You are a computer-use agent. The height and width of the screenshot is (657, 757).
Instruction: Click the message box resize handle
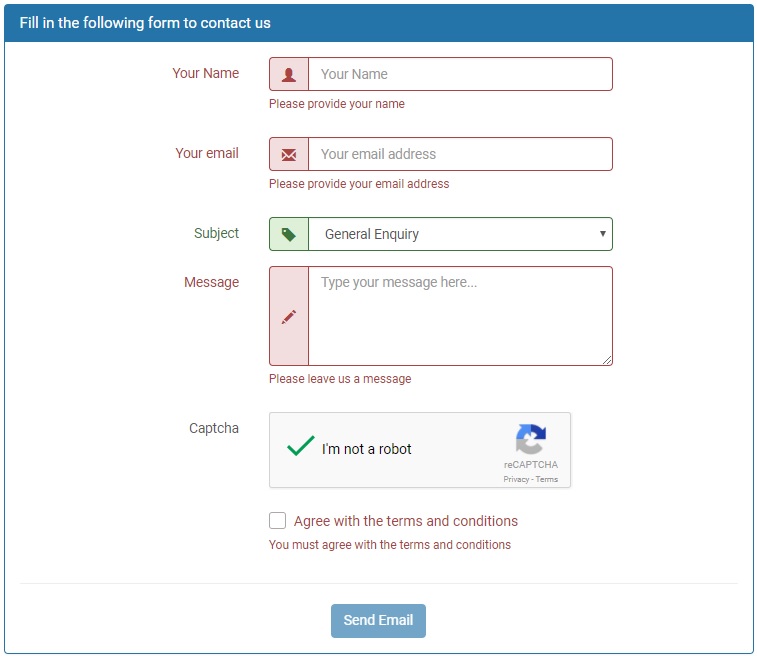coord(607,360)
